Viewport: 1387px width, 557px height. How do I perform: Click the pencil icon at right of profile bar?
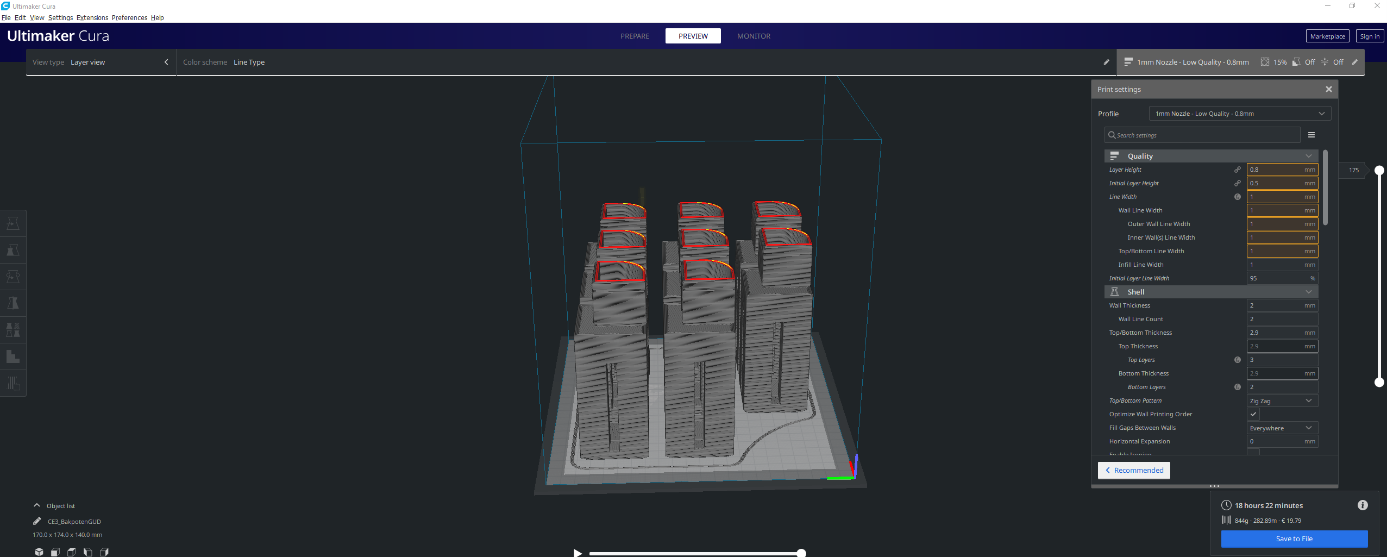click(x=1354, y=62)
